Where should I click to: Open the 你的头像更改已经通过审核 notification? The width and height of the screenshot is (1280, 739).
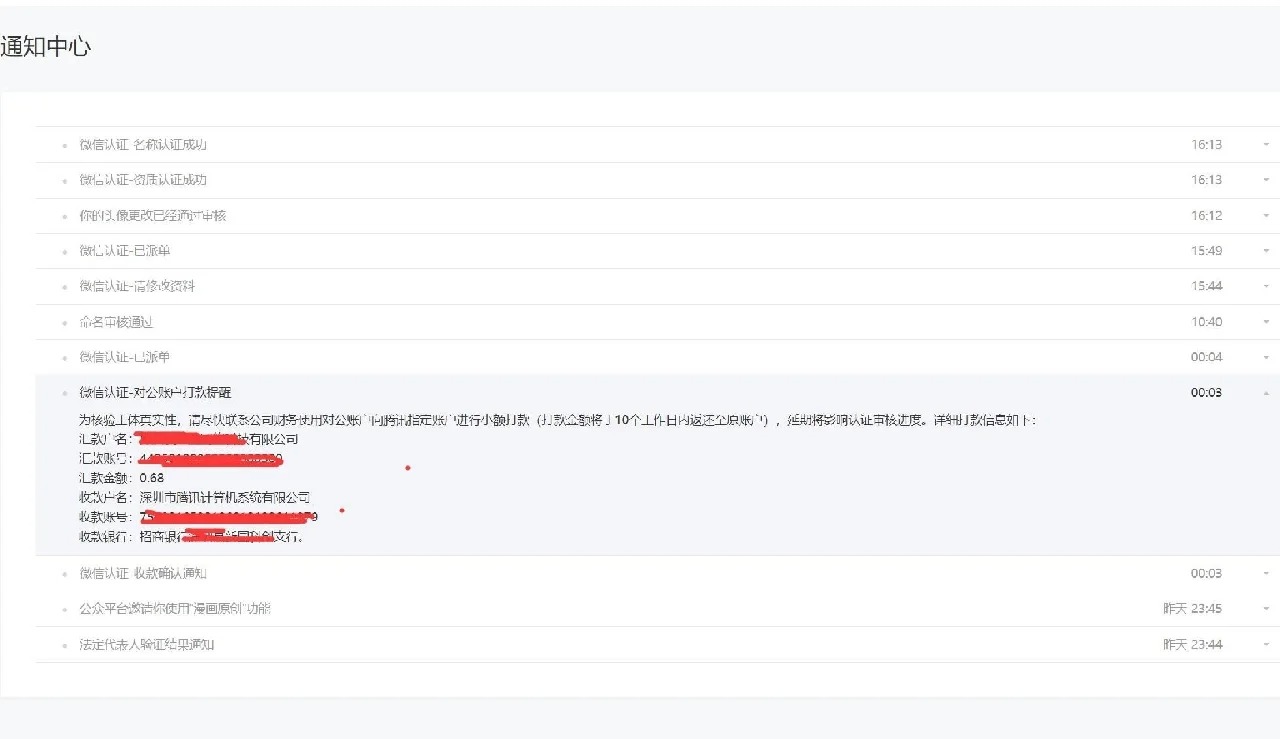(x=153, y=216)
